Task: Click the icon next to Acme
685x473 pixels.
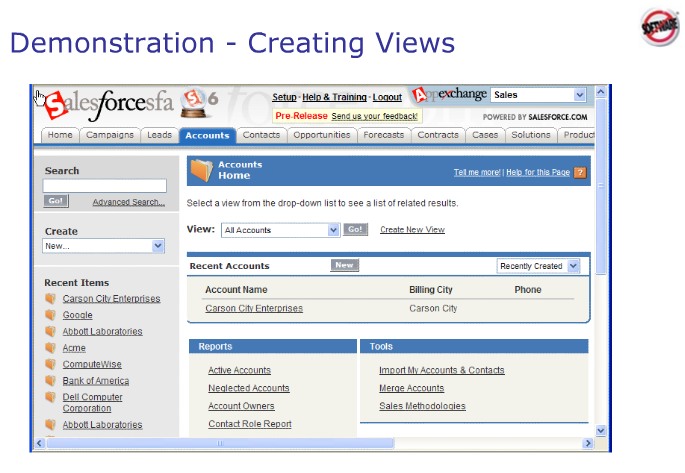Action: [50, 348]
